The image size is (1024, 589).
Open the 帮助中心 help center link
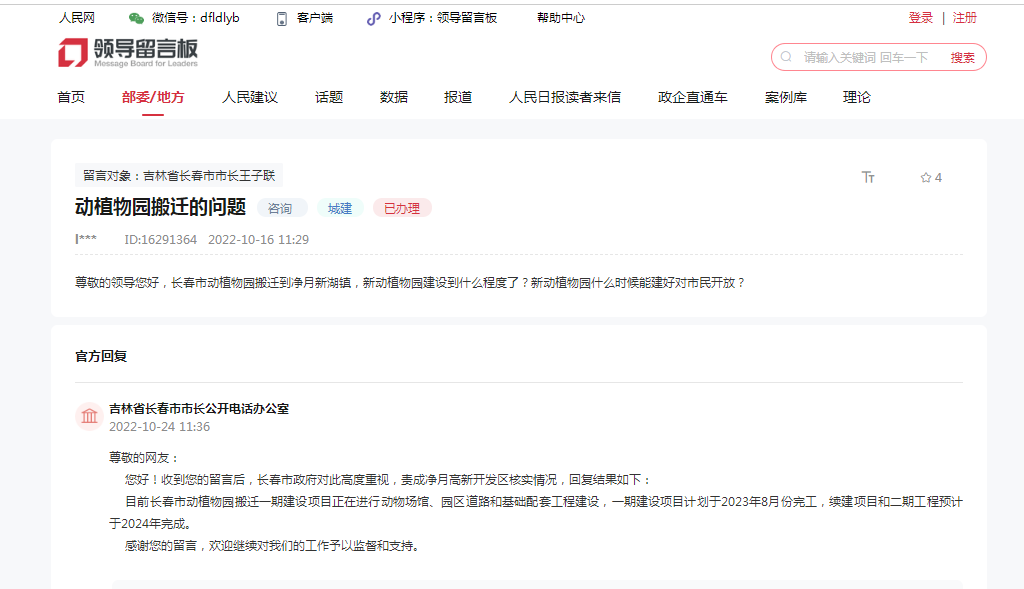tap(561, 18)
